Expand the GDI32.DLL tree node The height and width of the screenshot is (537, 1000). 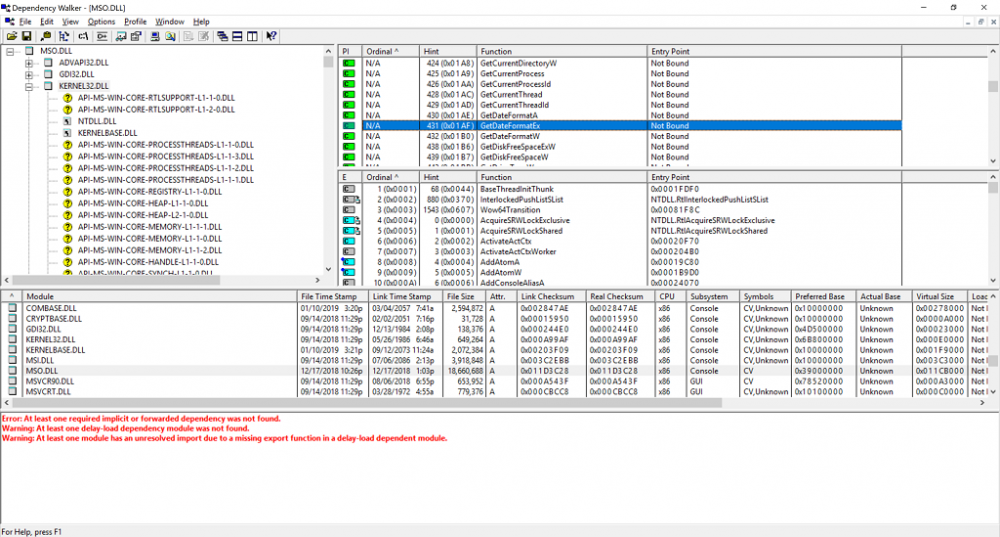(29, 74)
